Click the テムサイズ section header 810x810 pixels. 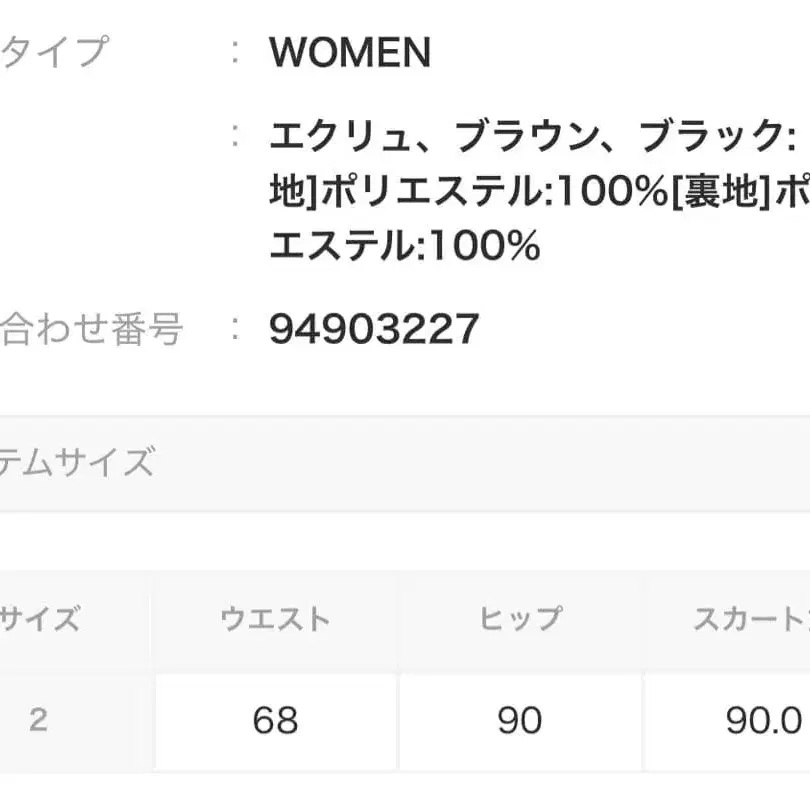pyautogui.click(x=78, y=463)
